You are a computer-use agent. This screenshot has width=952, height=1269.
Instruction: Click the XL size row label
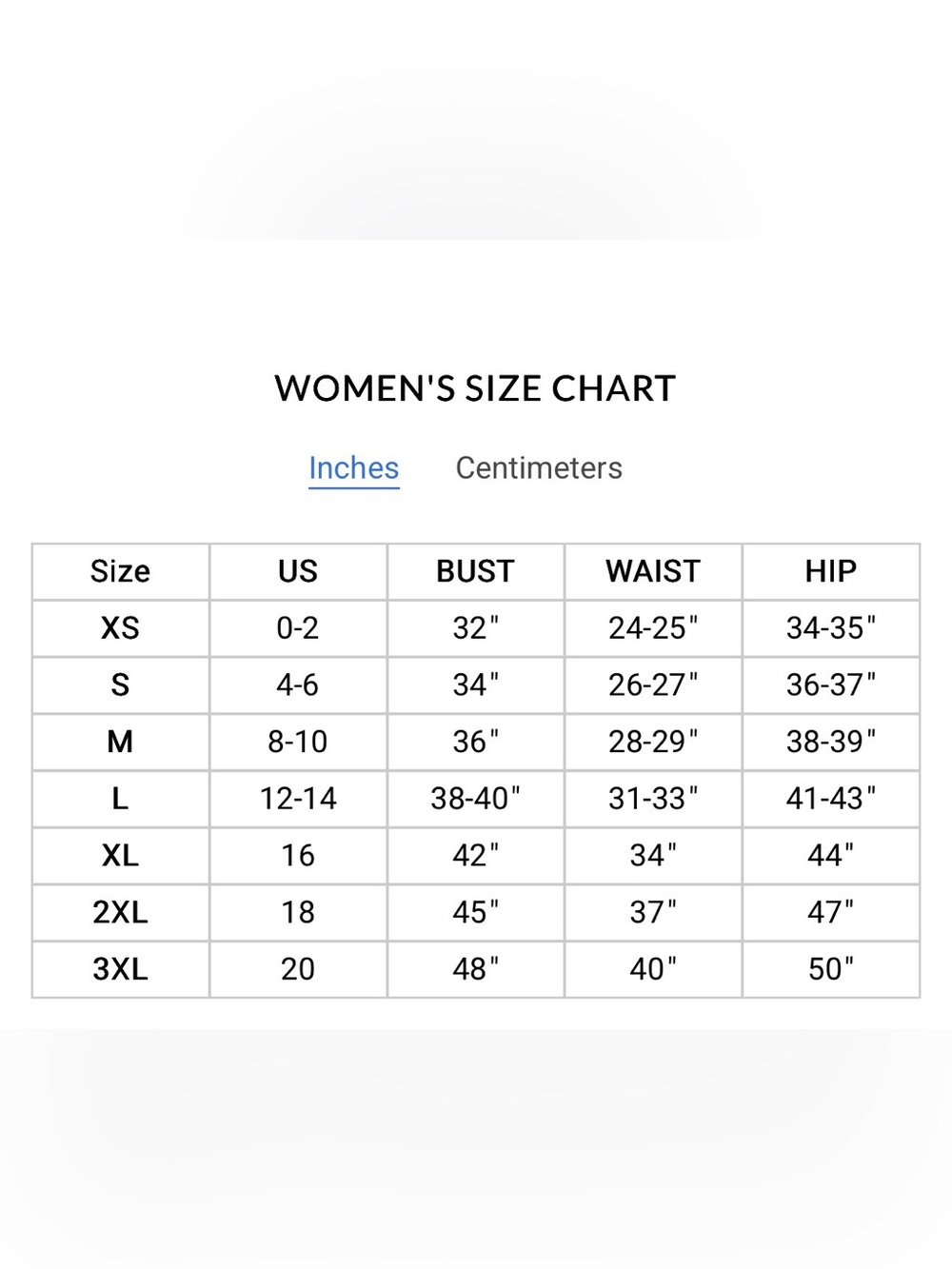(x=120, y=856)
